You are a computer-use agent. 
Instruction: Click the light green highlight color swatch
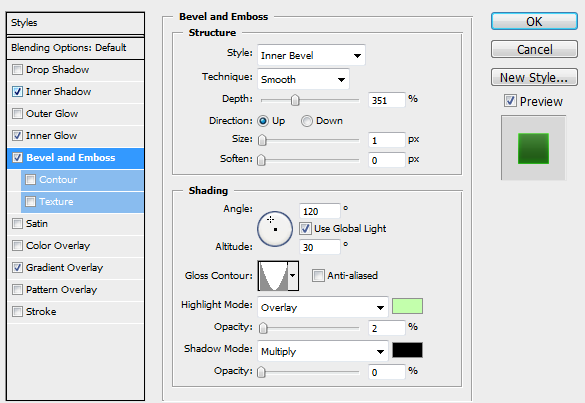(407, 306)
